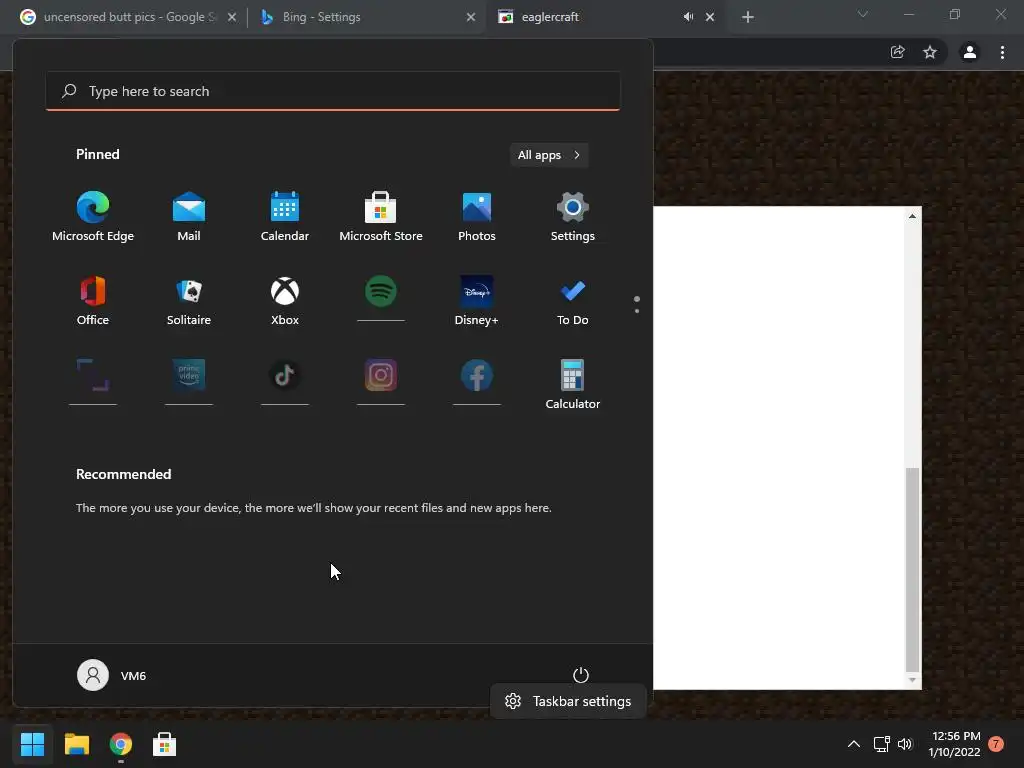Open the network status tray icon
Screen dimensions: 1024x768
[x=882, y=744]
